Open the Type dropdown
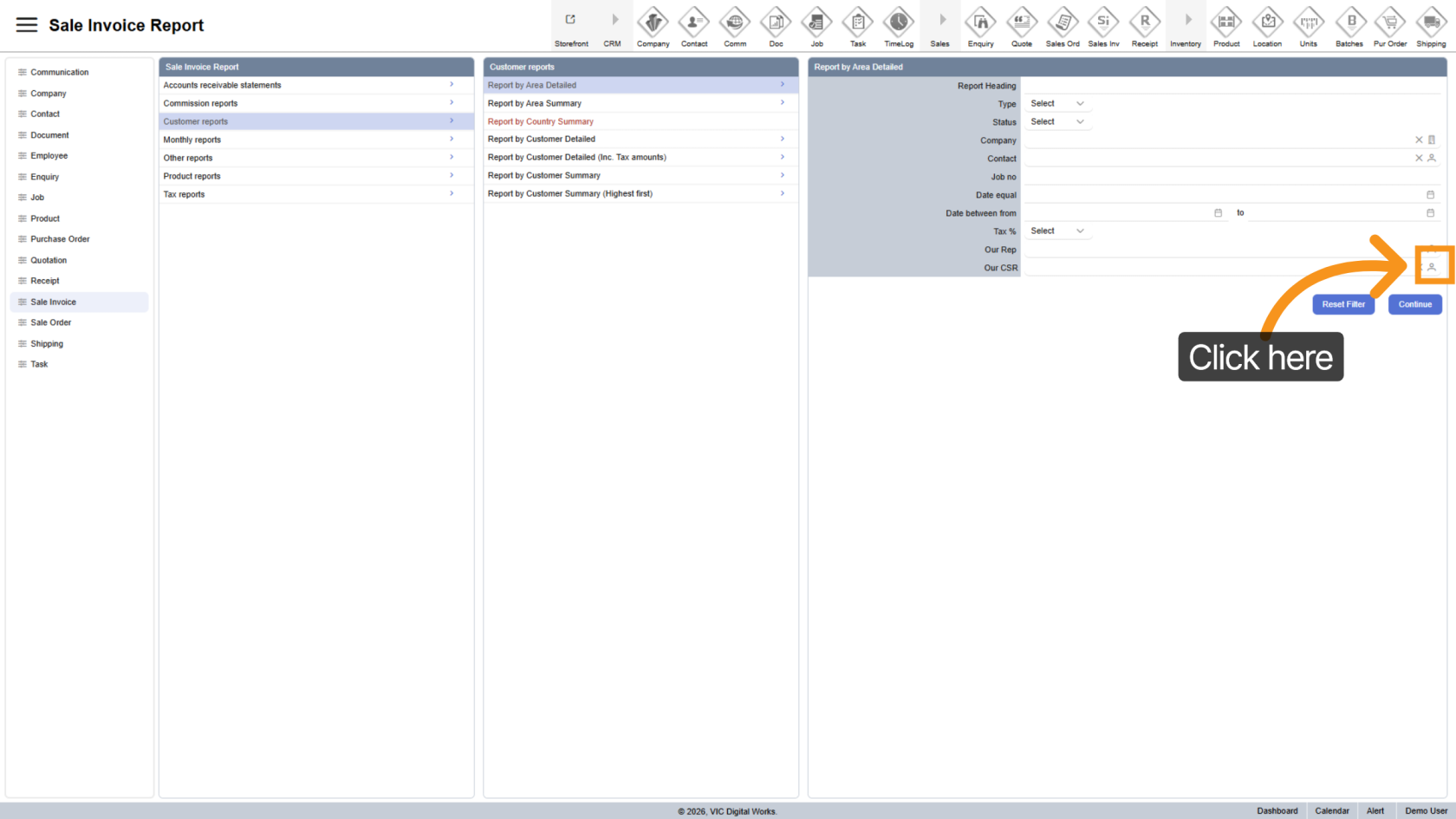 (1056, 103)
